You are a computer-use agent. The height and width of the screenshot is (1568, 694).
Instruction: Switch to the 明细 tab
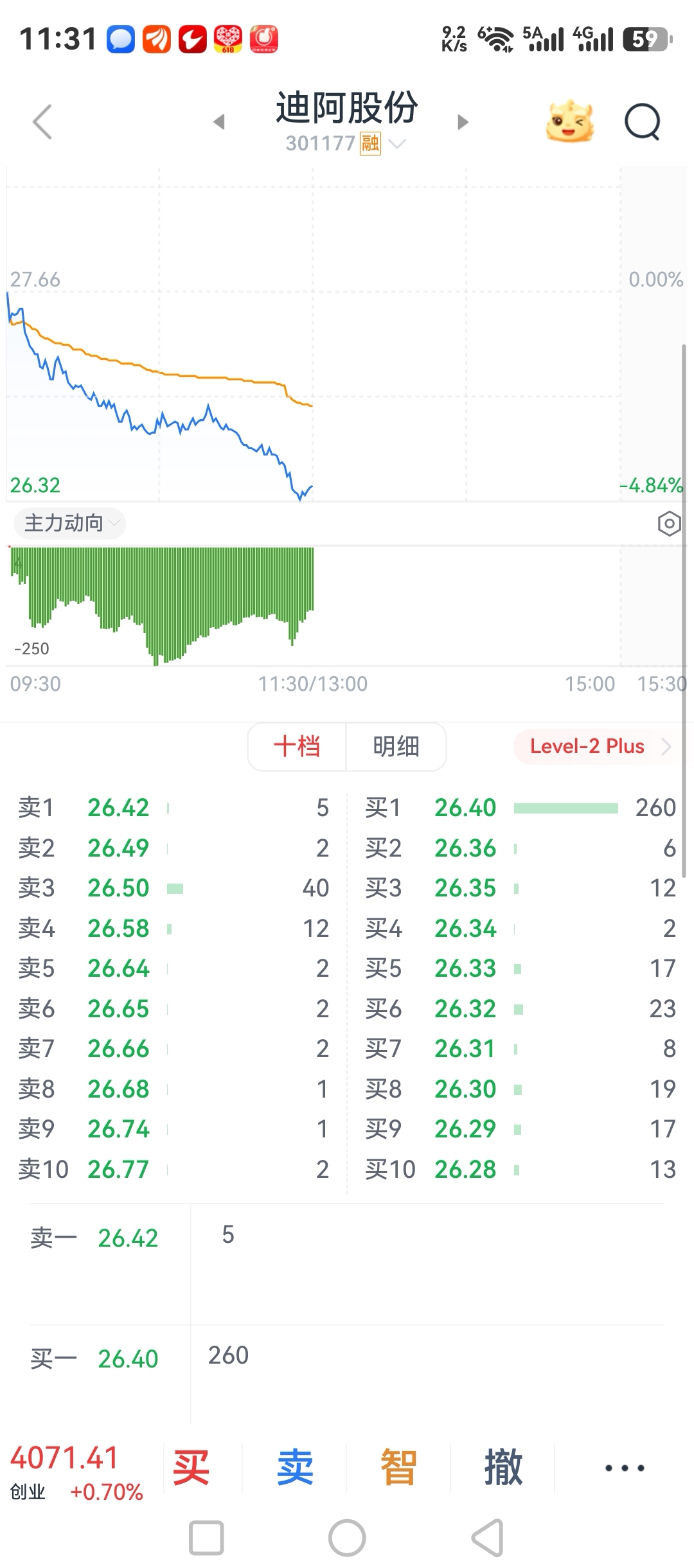coord(396,746)
